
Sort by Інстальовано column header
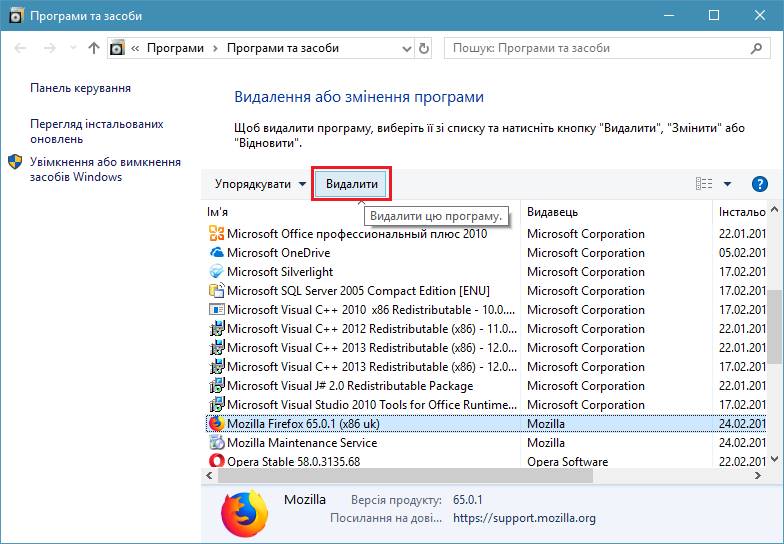click(x=742, y=212)
